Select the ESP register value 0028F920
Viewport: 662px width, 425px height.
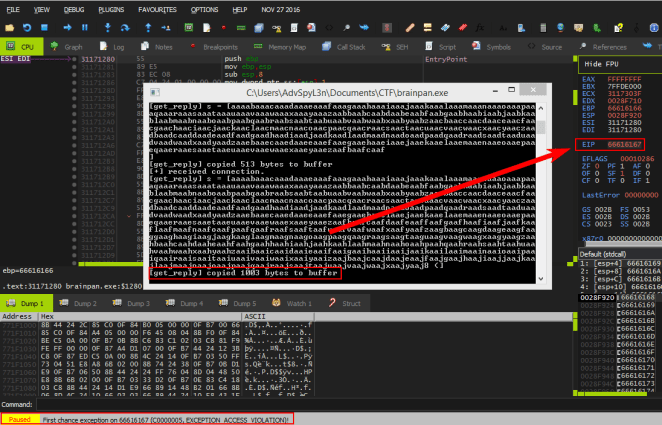(624, 115)
